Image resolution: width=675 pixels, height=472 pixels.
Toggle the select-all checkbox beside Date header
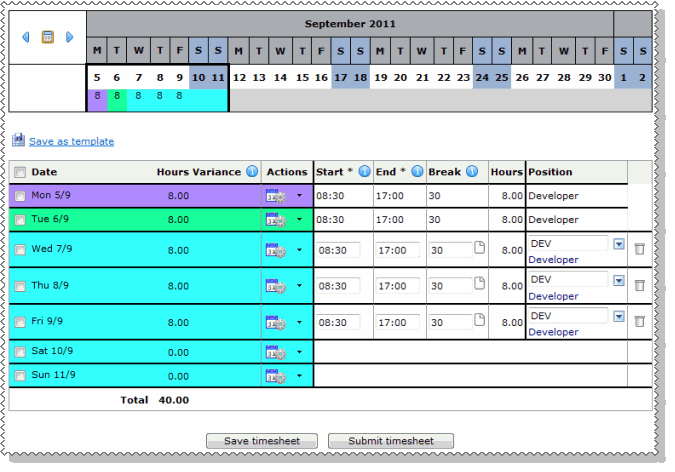(20, 172)
